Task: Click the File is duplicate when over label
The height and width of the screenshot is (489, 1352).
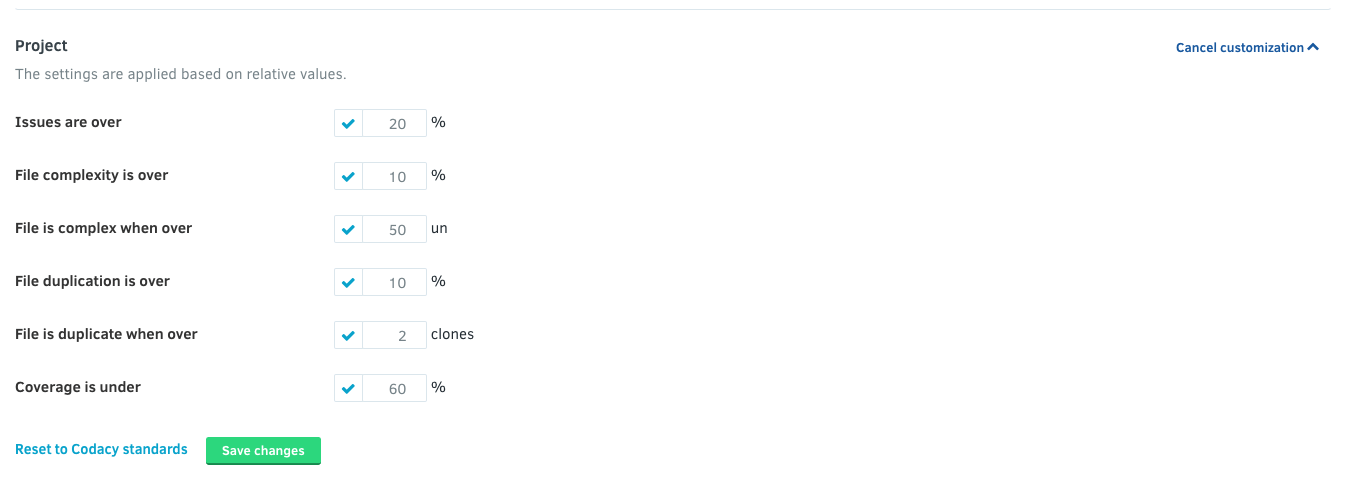Action: 106,334
